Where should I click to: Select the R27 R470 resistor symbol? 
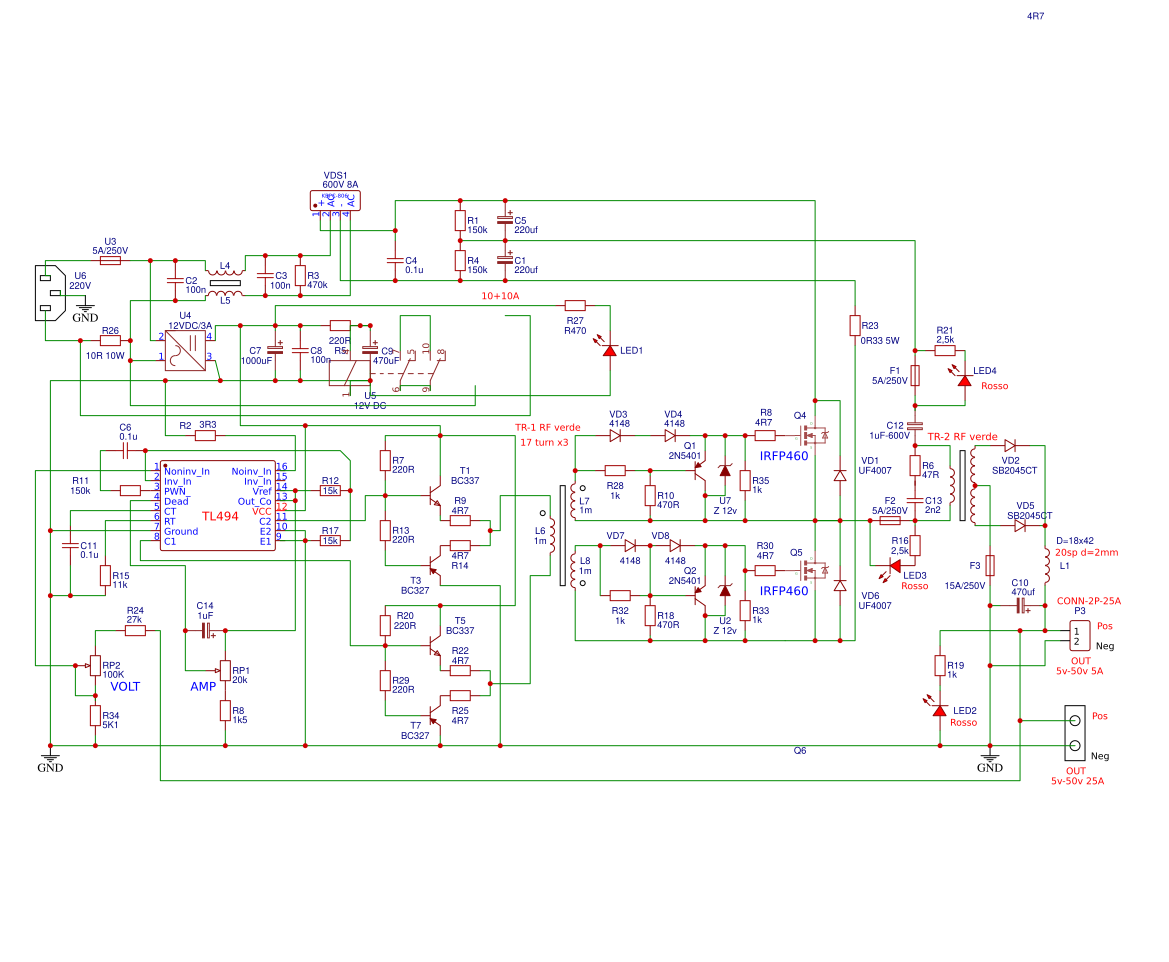point(575,305)
